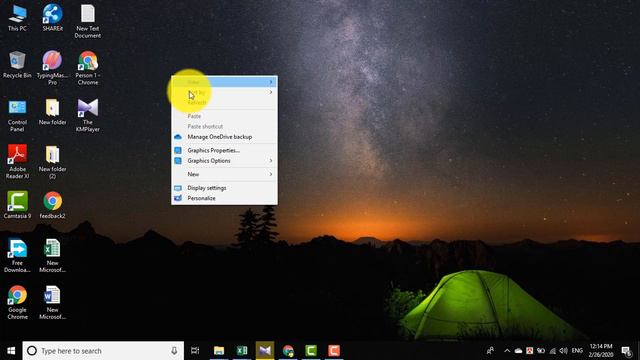Viewport: 640px width, 360px height.
Task: Open the Action Center notifications icon
Action: pyautogui.click(x=627, y=351)
